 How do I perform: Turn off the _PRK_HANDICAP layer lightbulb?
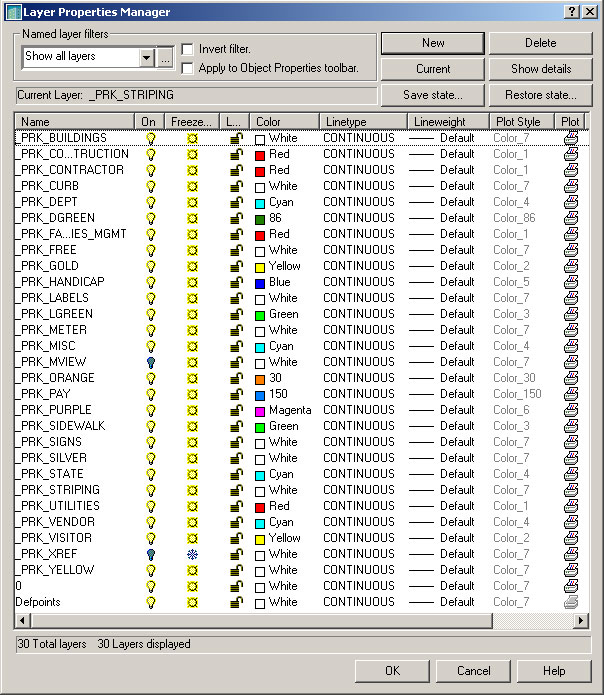tap(151, 282)
